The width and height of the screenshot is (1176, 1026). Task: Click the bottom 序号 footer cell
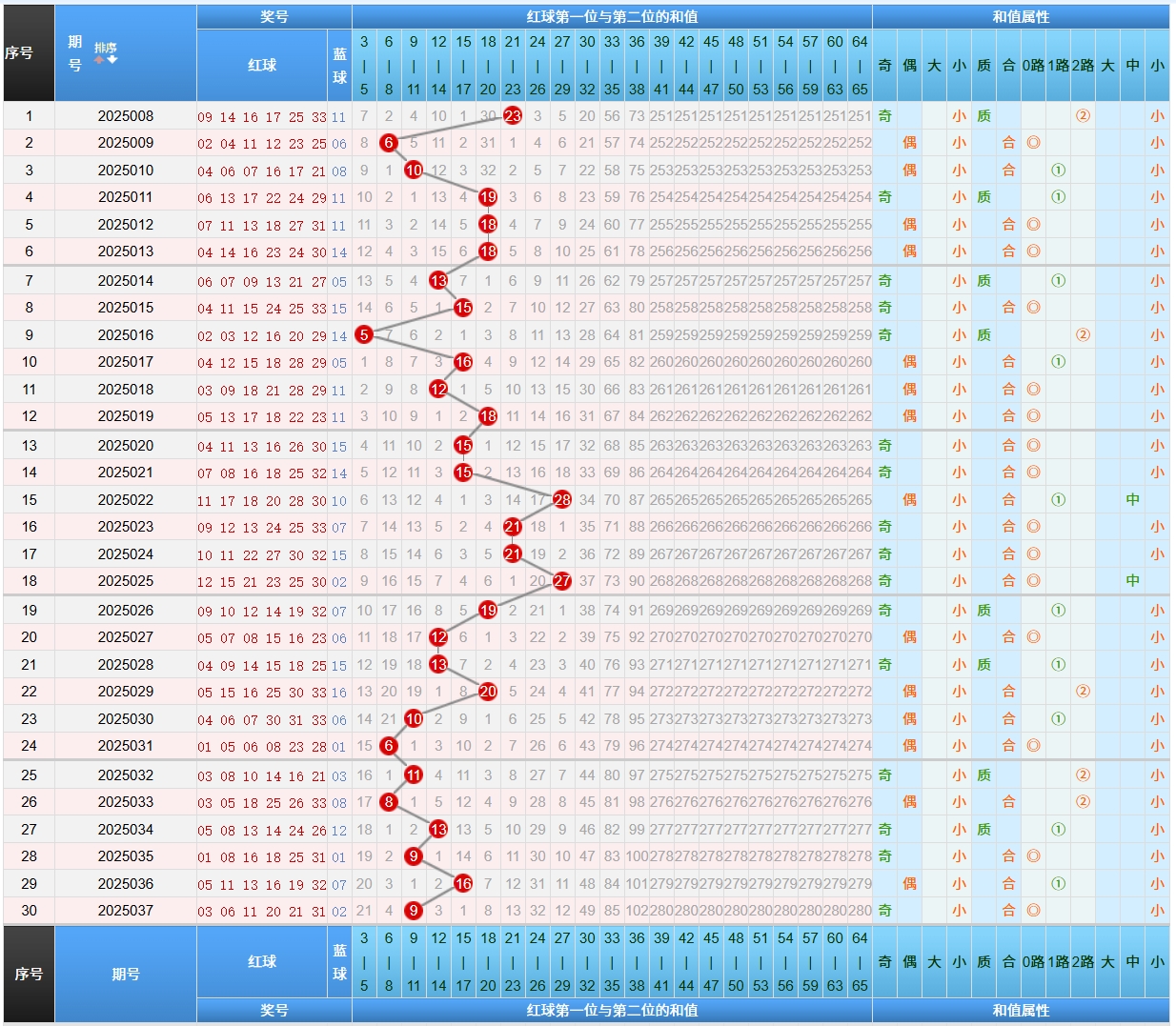[29, 974]
